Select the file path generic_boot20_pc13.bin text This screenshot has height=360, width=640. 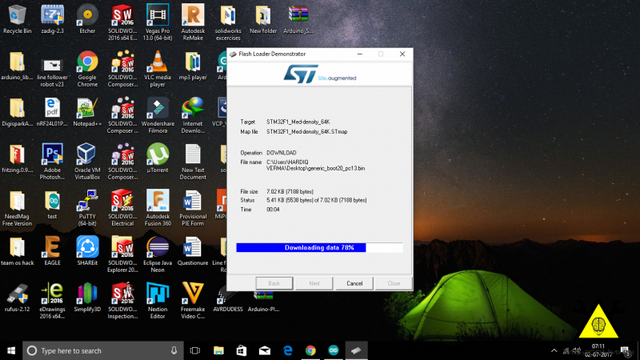pos(316,165)
